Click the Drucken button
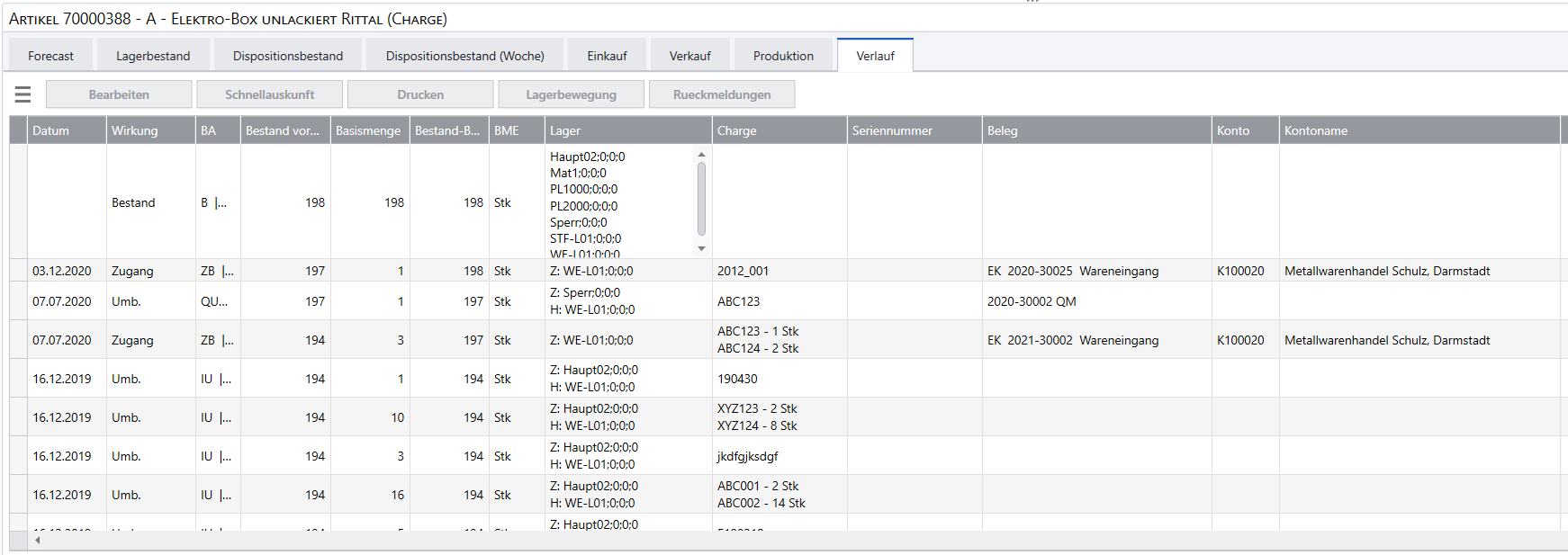 [420, 94]
